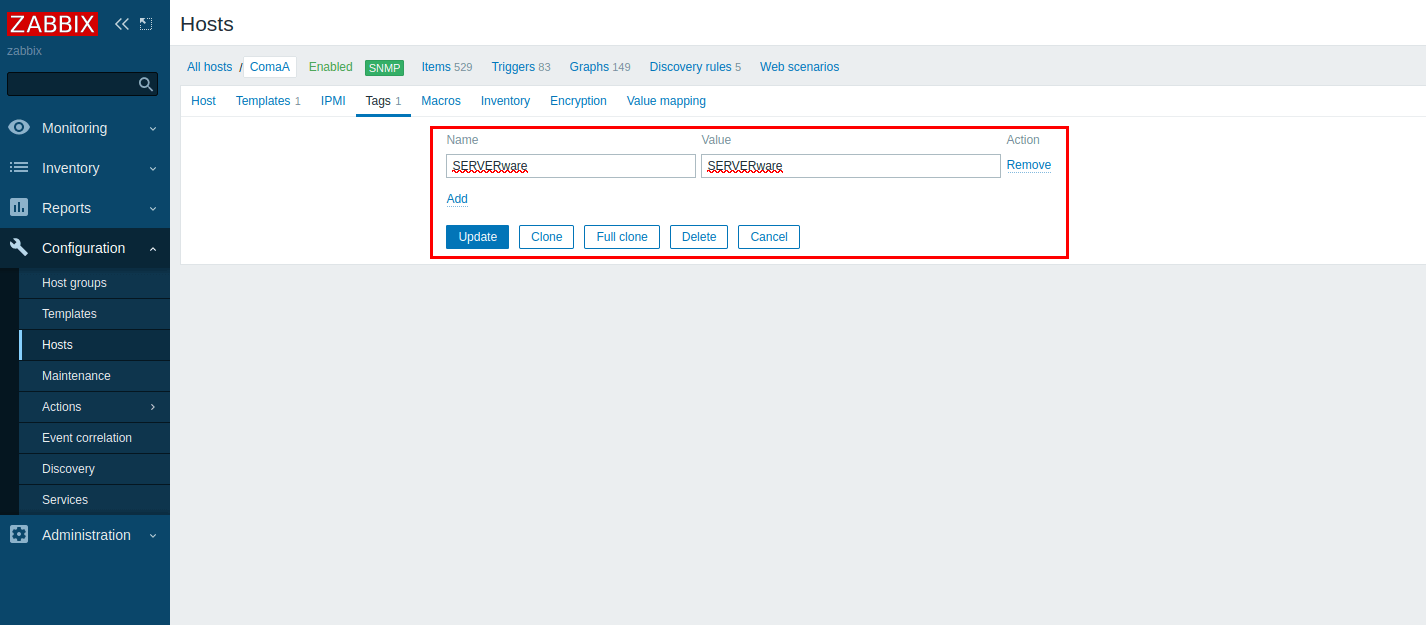Select the Monitoring eye icon
Viewport: 1426px width, 625px height.
pos(17,128)
